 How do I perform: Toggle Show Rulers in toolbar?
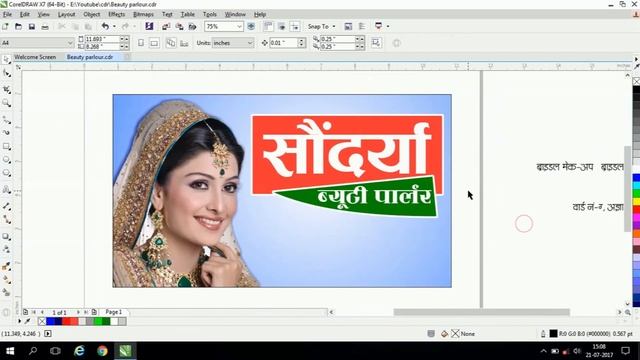tap(268, 26)
